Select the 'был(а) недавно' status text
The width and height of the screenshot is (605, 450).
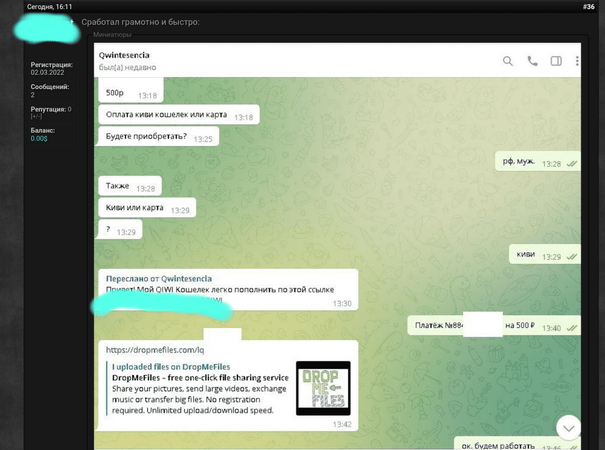click(x=127, y=68)
